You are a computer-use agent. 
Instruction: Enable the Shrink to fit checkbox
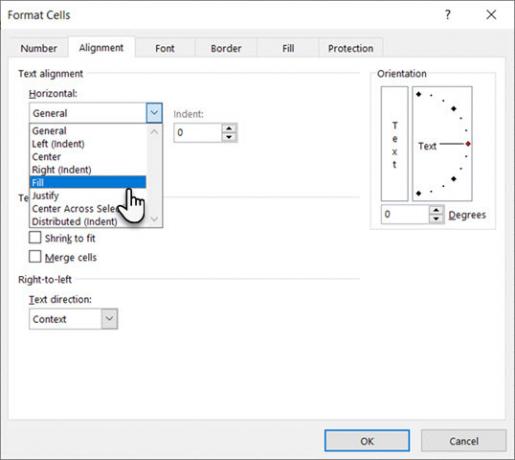tap(35, 238)
